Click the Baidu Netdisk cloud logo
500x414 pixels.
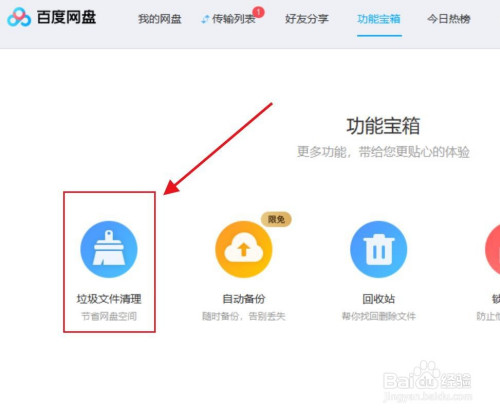tap(19, 17)
